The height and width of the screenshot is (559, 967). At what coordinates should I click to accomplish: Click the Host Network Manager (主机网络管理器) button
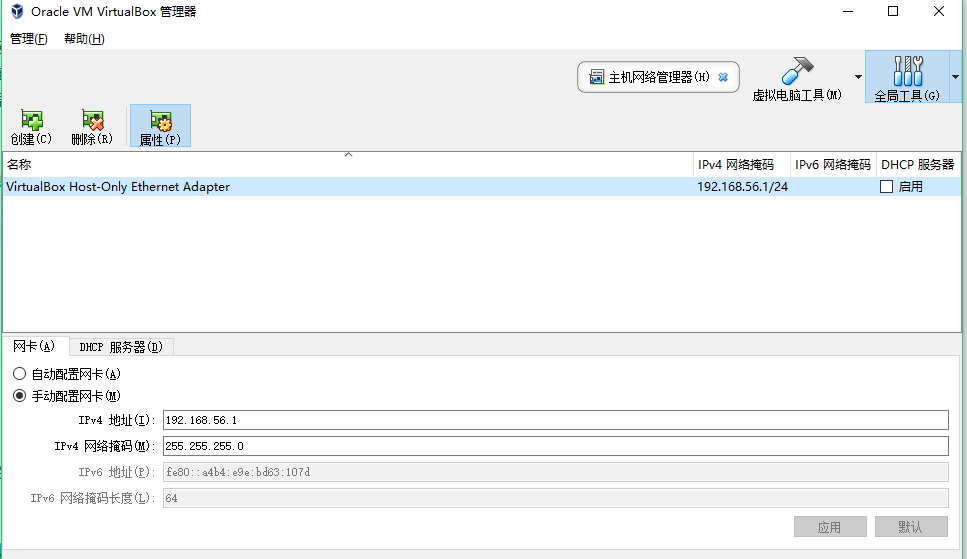click(x=658, y=77)
